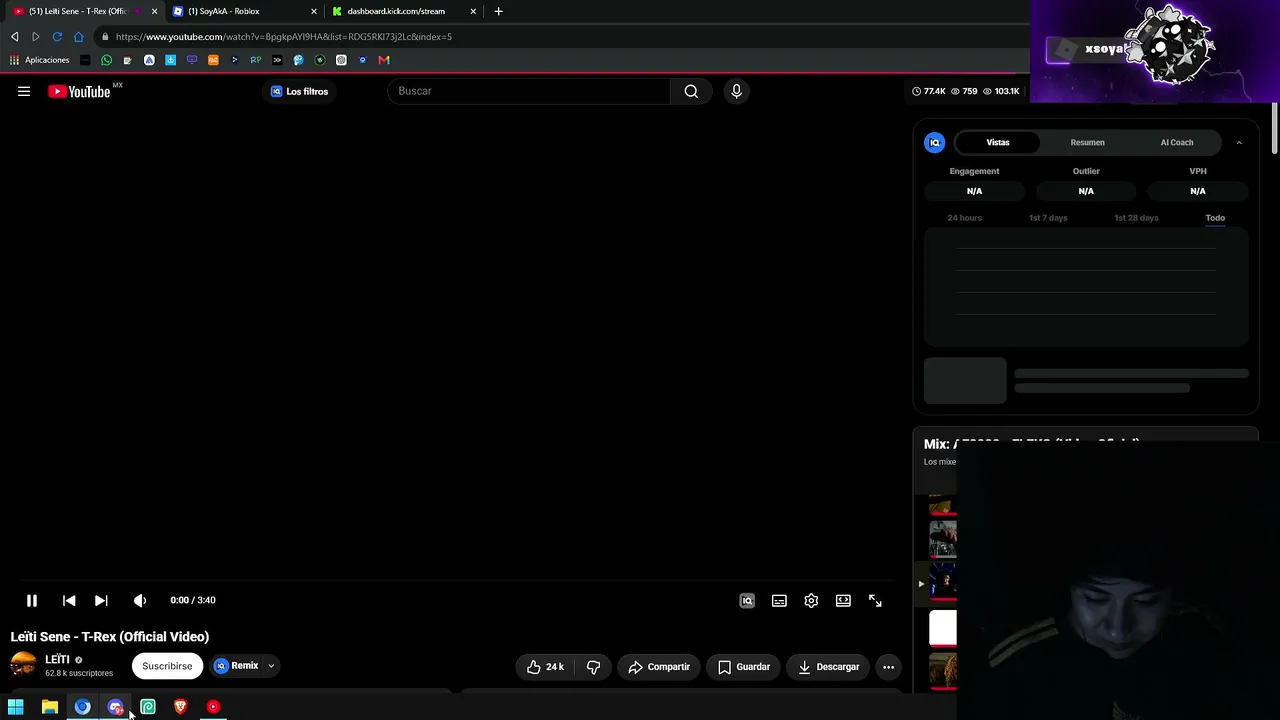1280x720 pixels.
Task: Open the vidIQ Los filtros button
Action: [x=299, y=91]
